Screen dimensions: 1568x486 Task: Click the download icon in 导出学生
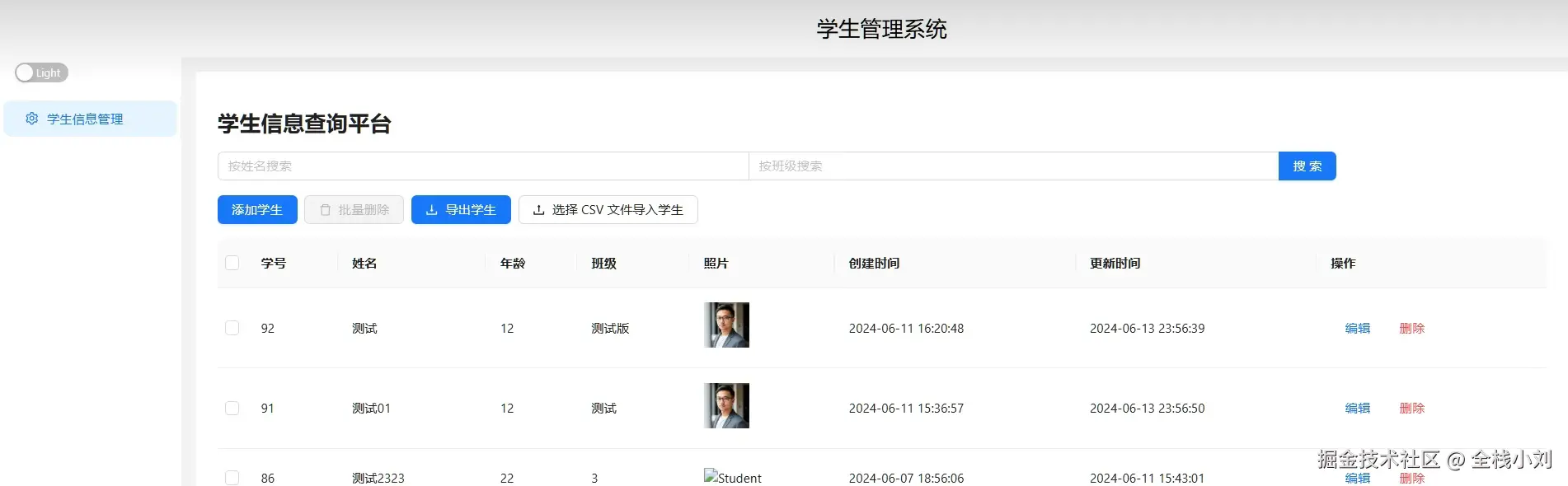pyautogui.click(x=431, y=210)
